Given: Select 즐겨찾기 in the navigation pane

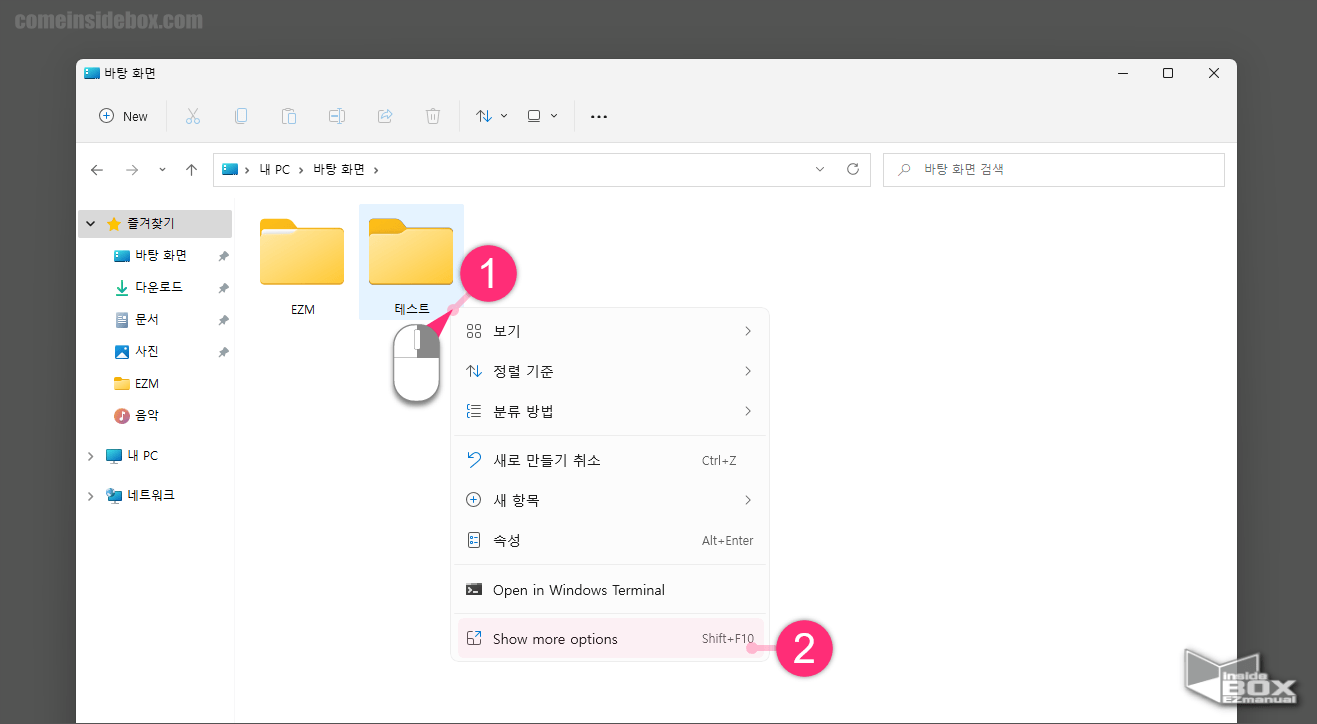Looking at the screenshot, I should [x=155, y=224].
